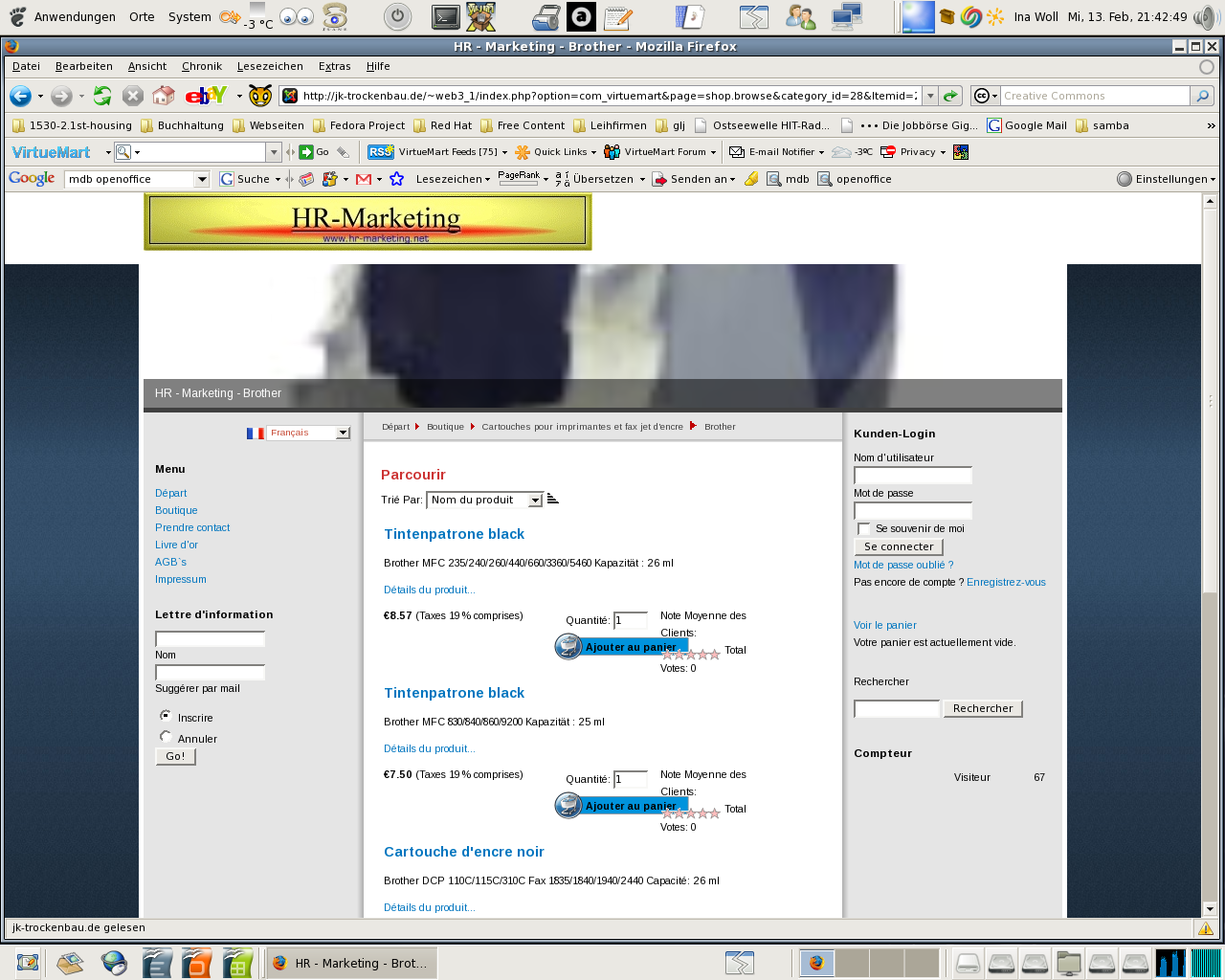The width and height of the screenshot is (1225, 980).
Task: Open the Enregistrez-vous registration link
Action: click(1006, 582)
